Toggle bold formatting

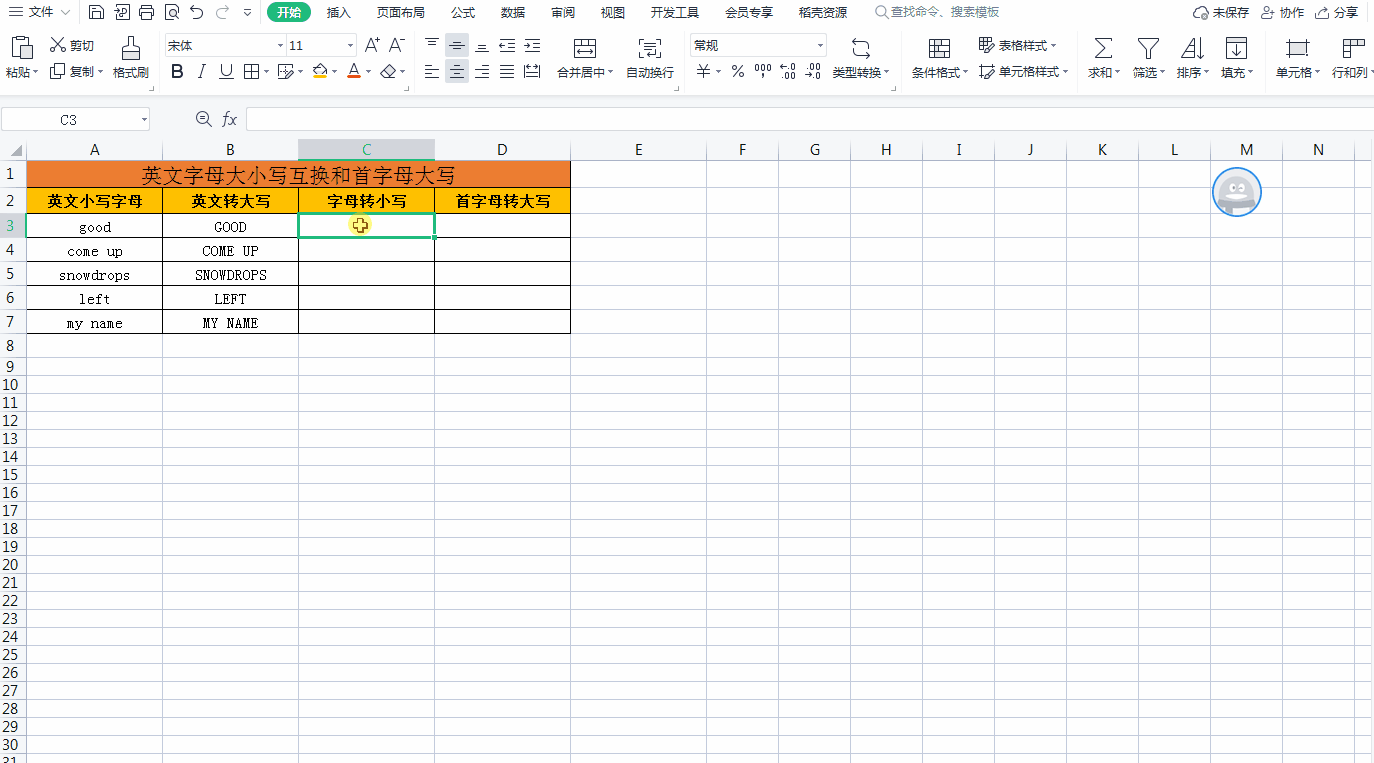coord(177,72)
